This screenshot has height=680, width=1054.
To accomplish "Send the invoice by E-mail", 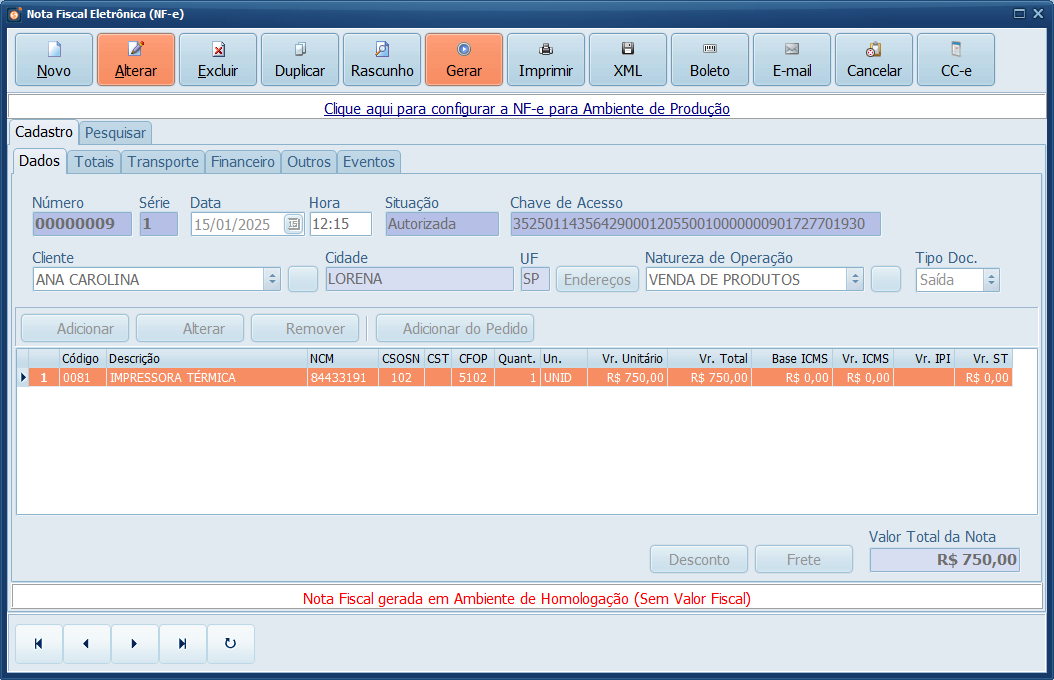I will click(792, 60).
